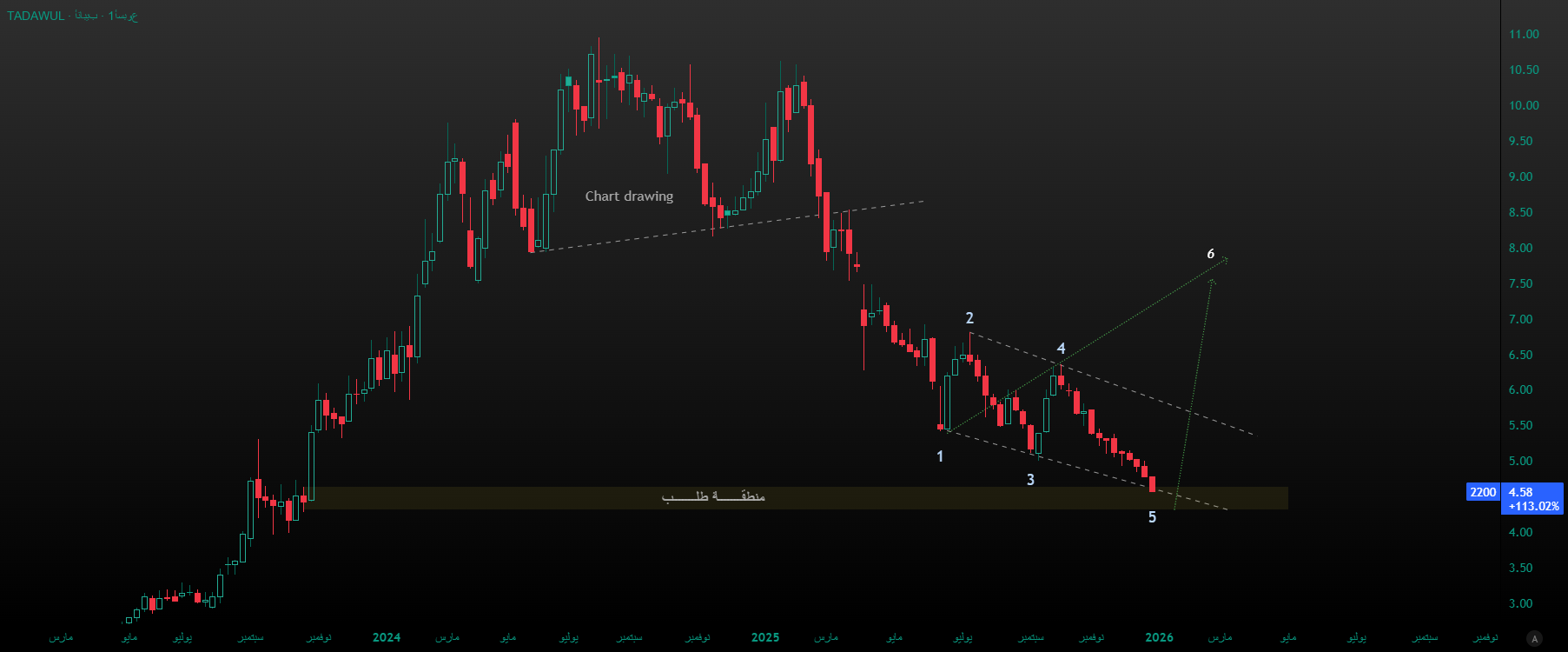The height and width of the screenshot is (652, 1568).
Task: Select wave label 4 on chart
Action: pyautogui.click(x=1061, y=349)
